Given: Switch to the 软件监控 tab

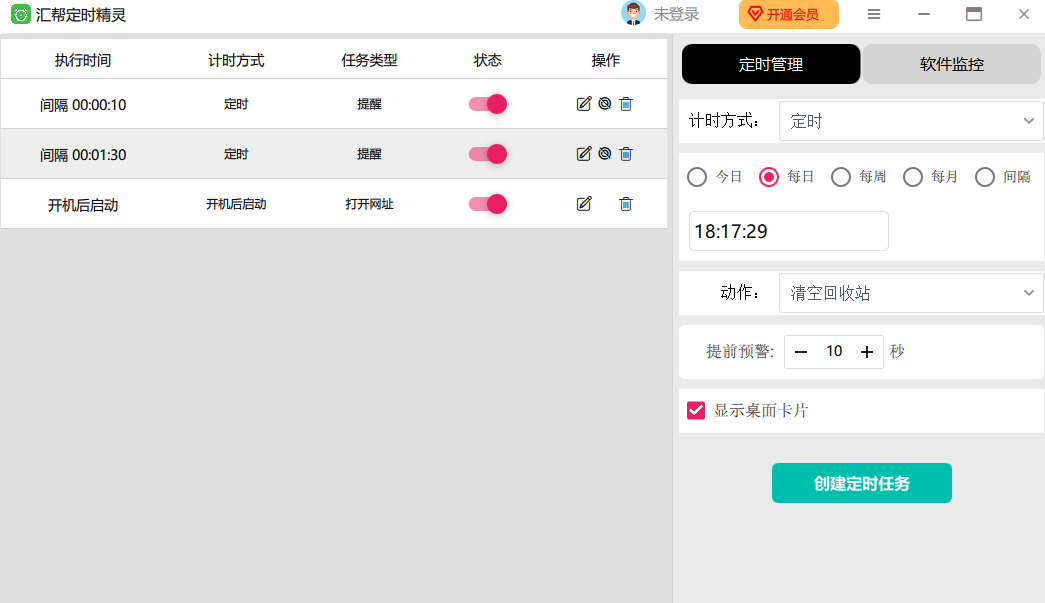Looking at the screenshot, I should click(x=951, y=65).
